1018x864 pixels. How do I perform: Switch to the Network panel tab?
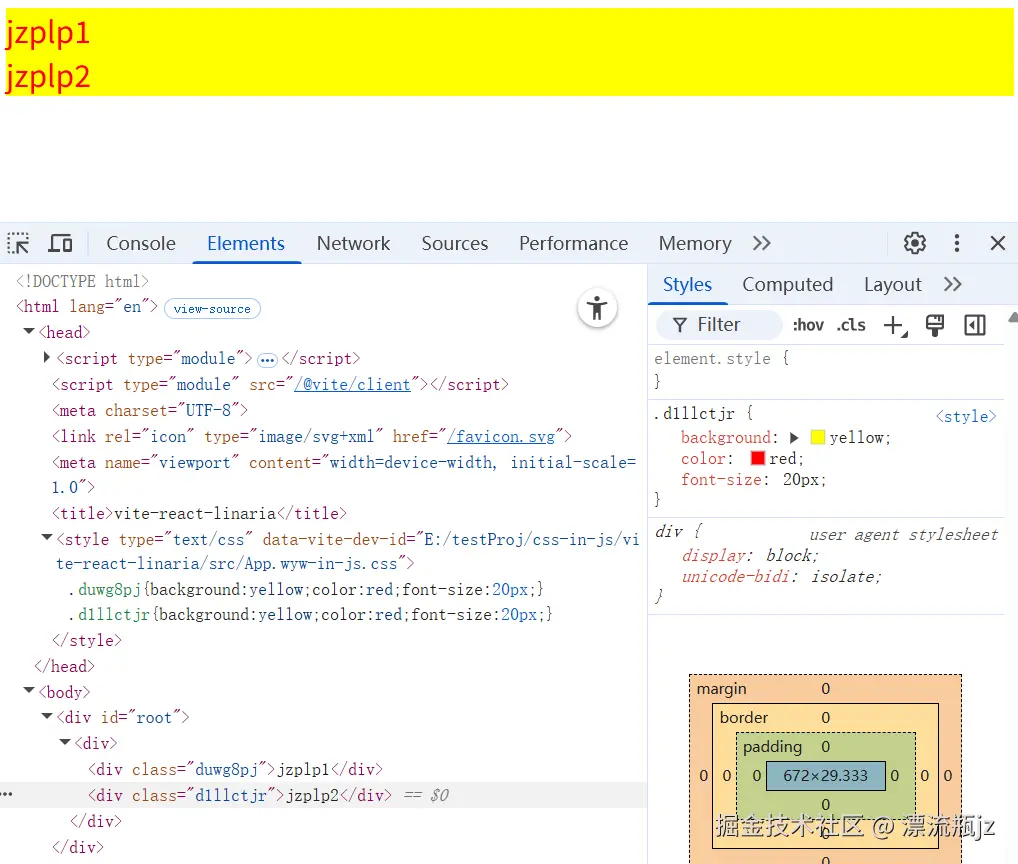point(353,243)
